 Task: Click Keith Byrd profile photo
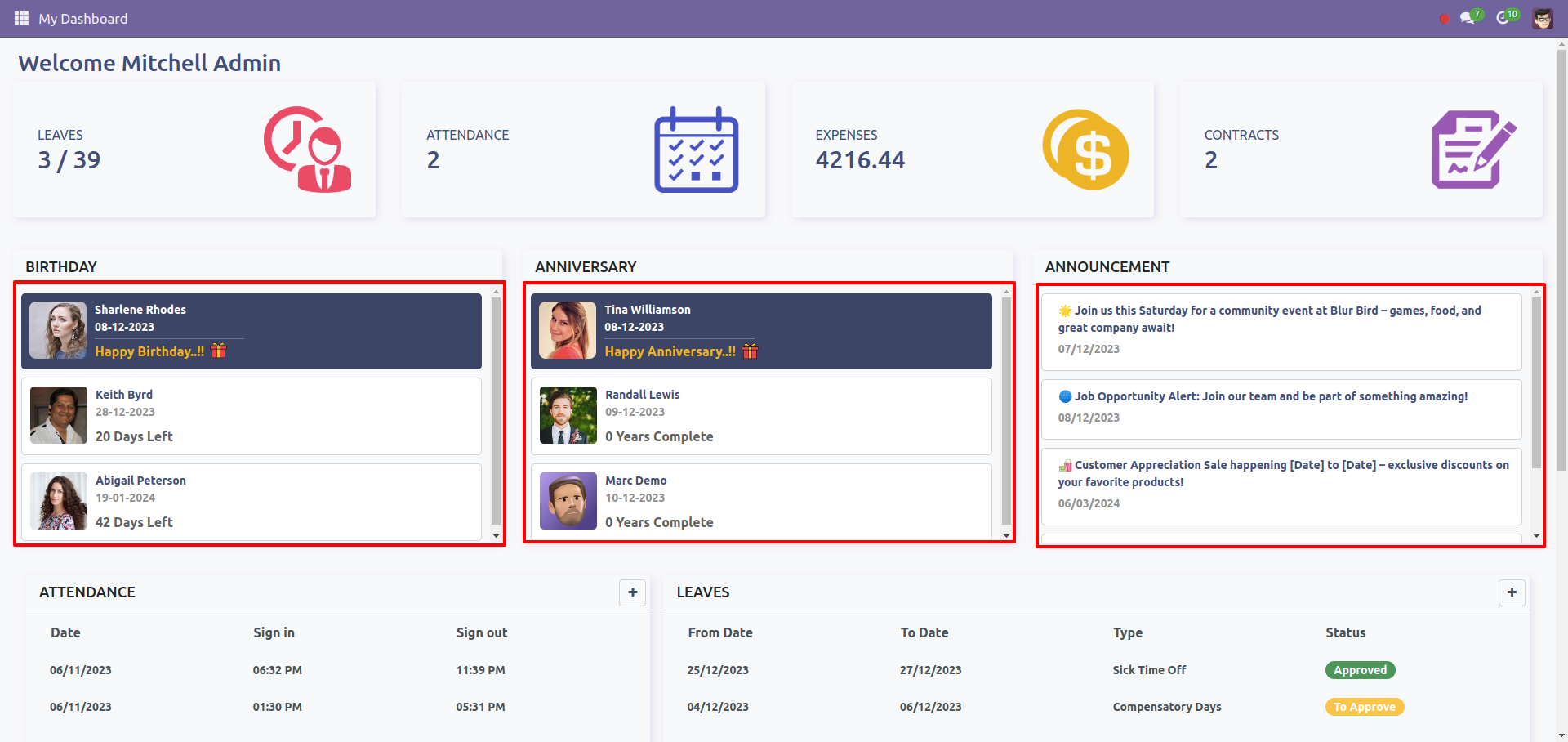click(x=59, y=415)
